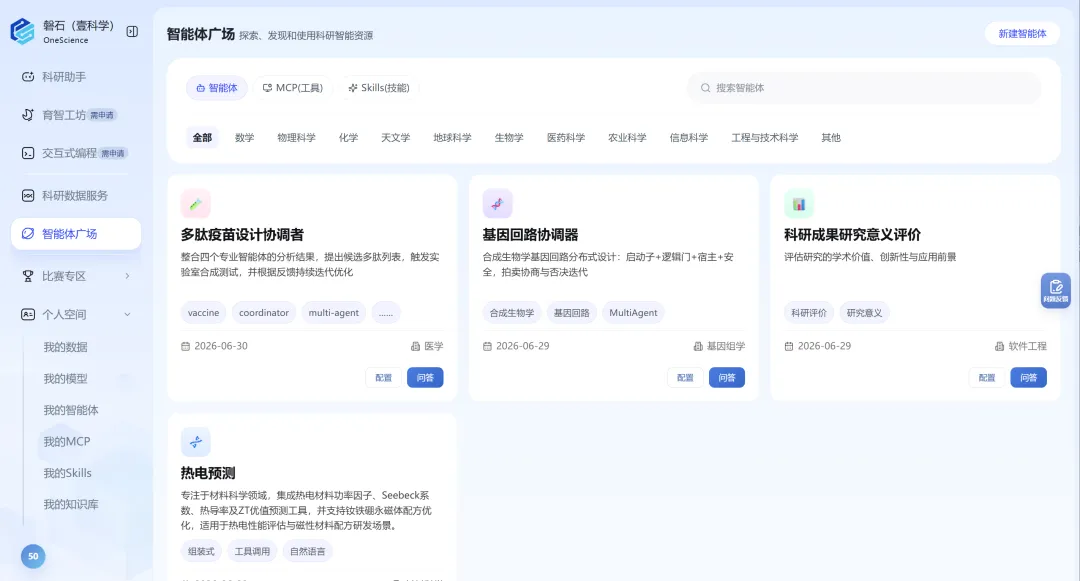Viewport: 1080px width, 581px height.
Task: Filter by 化学 category
Action: [349, 138]
